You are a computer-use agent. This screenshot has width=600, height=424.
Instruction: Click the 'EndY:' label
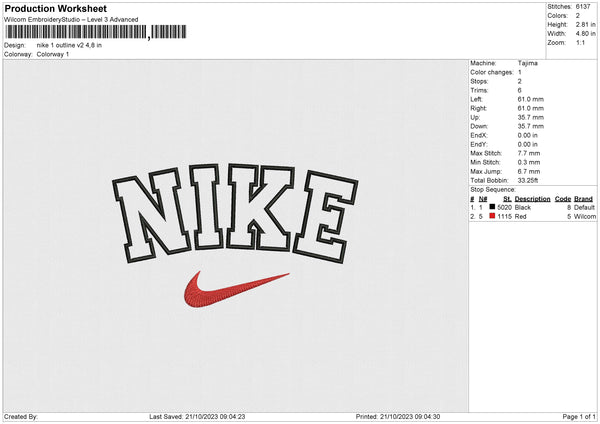(x=479, y=144)
